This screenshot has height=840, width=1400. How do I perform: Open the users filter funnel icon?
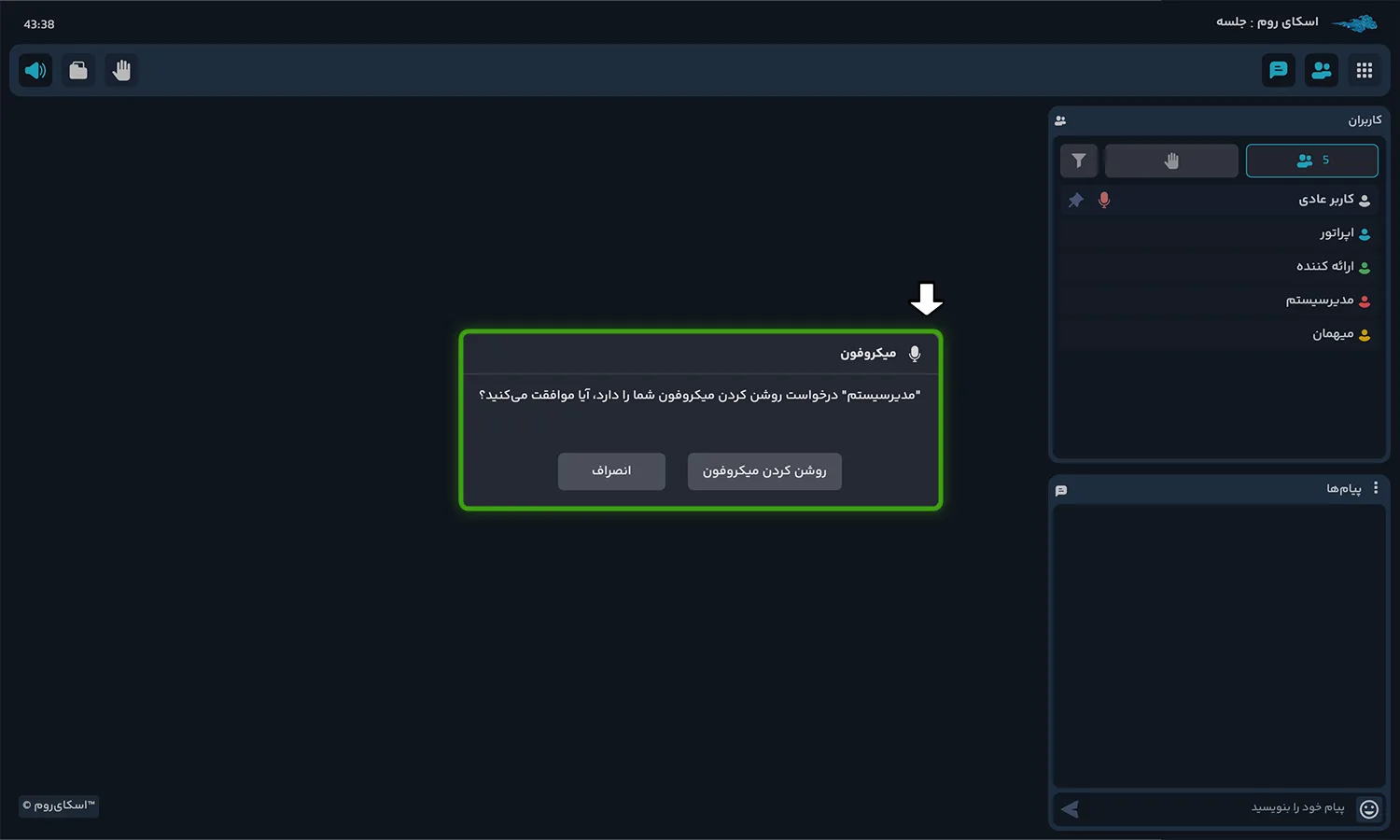click(1079, 161)
